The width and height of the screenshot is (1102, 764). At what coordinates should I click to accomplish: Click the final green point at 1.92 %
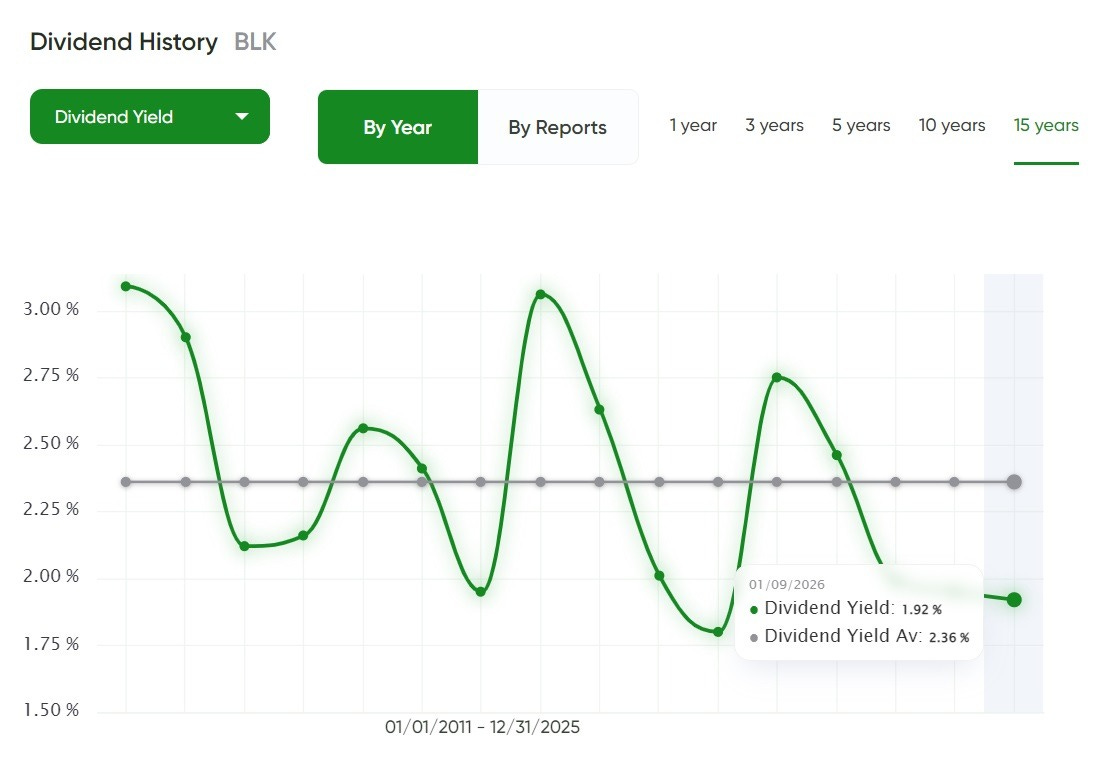tap(1013, 600)
